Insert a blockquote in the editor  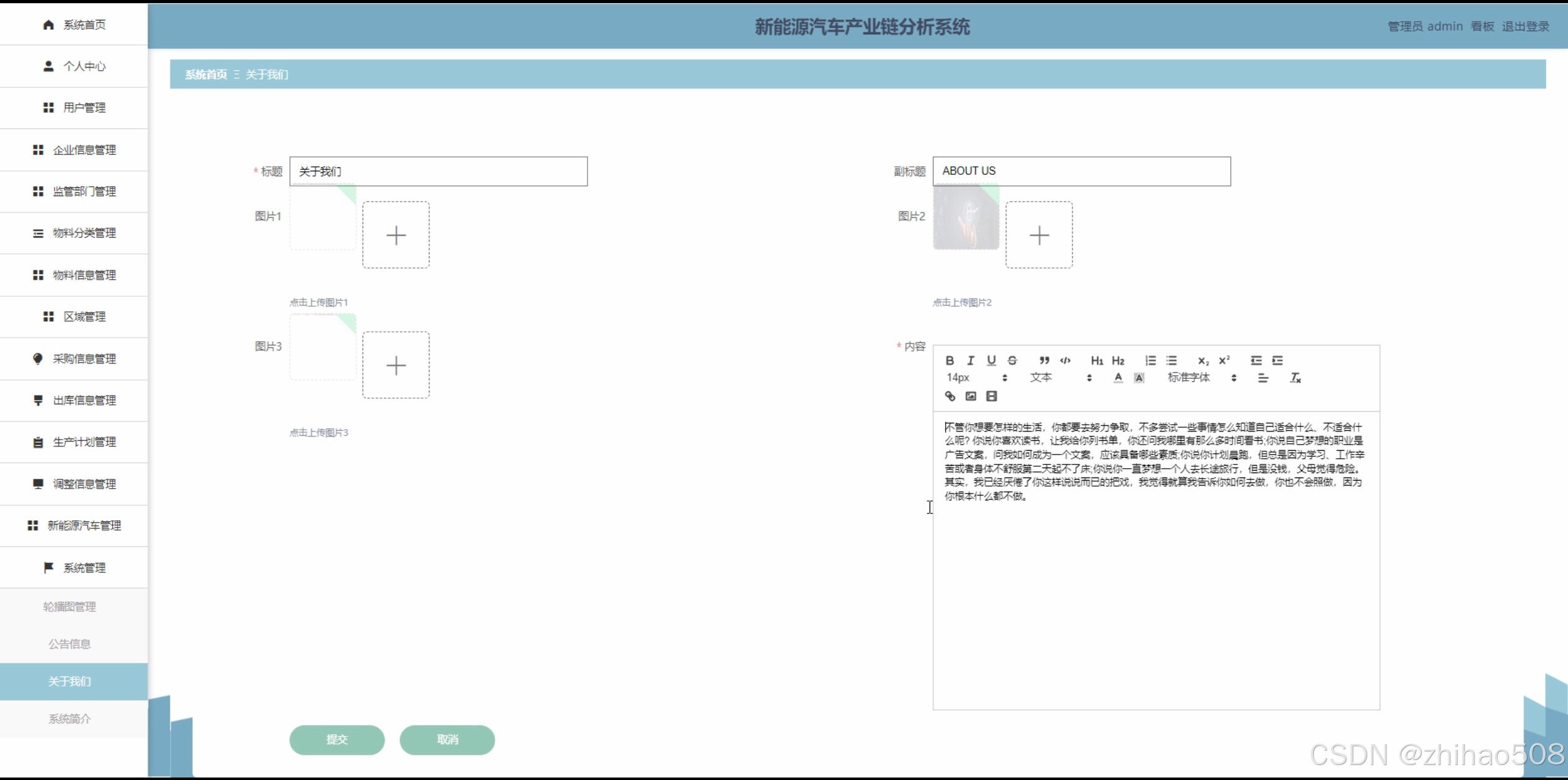[x=1044, y=360]
